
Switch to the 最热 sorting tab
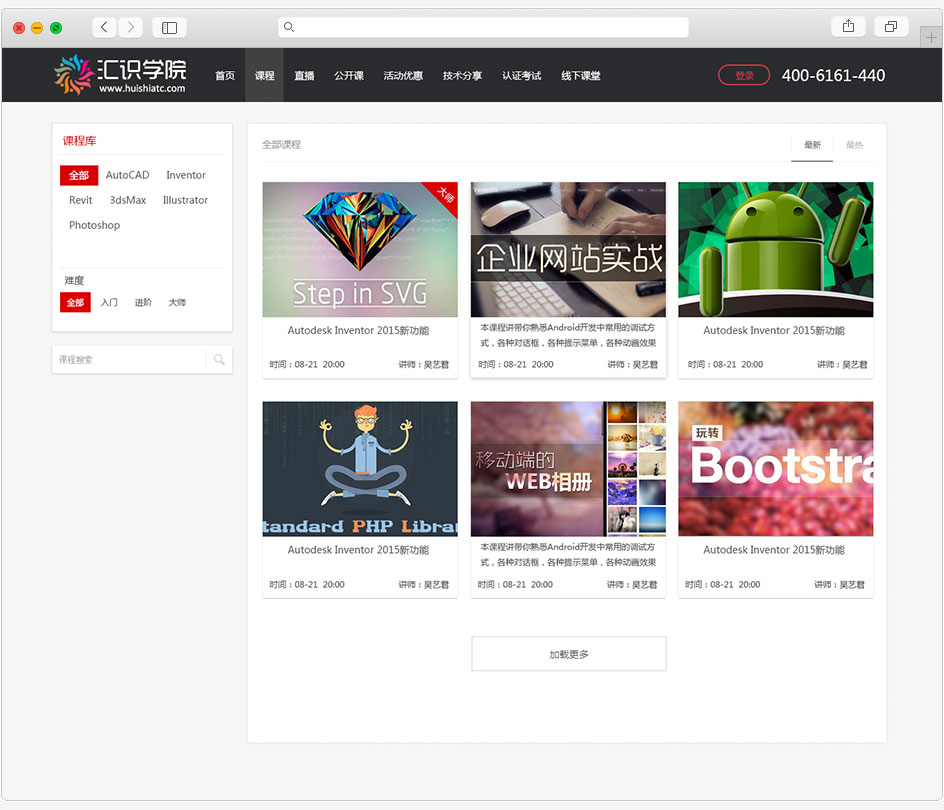tap(854, 145)
